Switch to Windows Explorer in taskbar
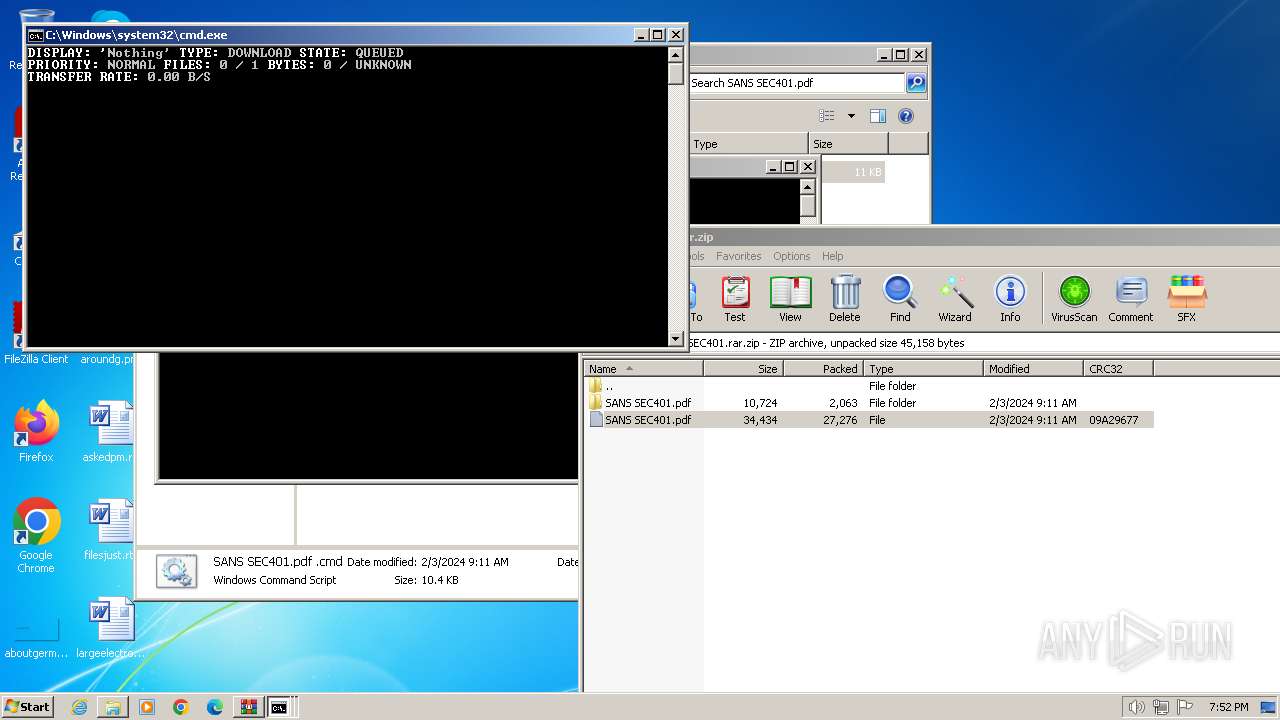 [113, 707]
